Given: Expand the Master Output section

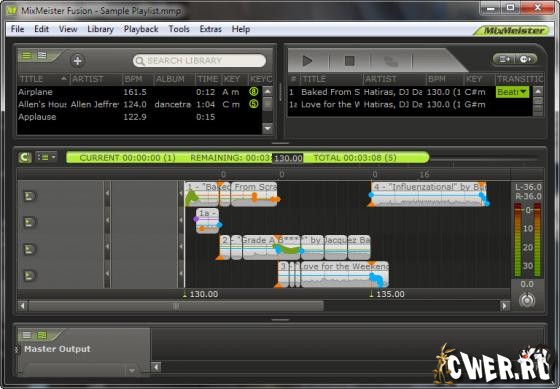Looking at the screenshot, I should (x=16, y=349).
